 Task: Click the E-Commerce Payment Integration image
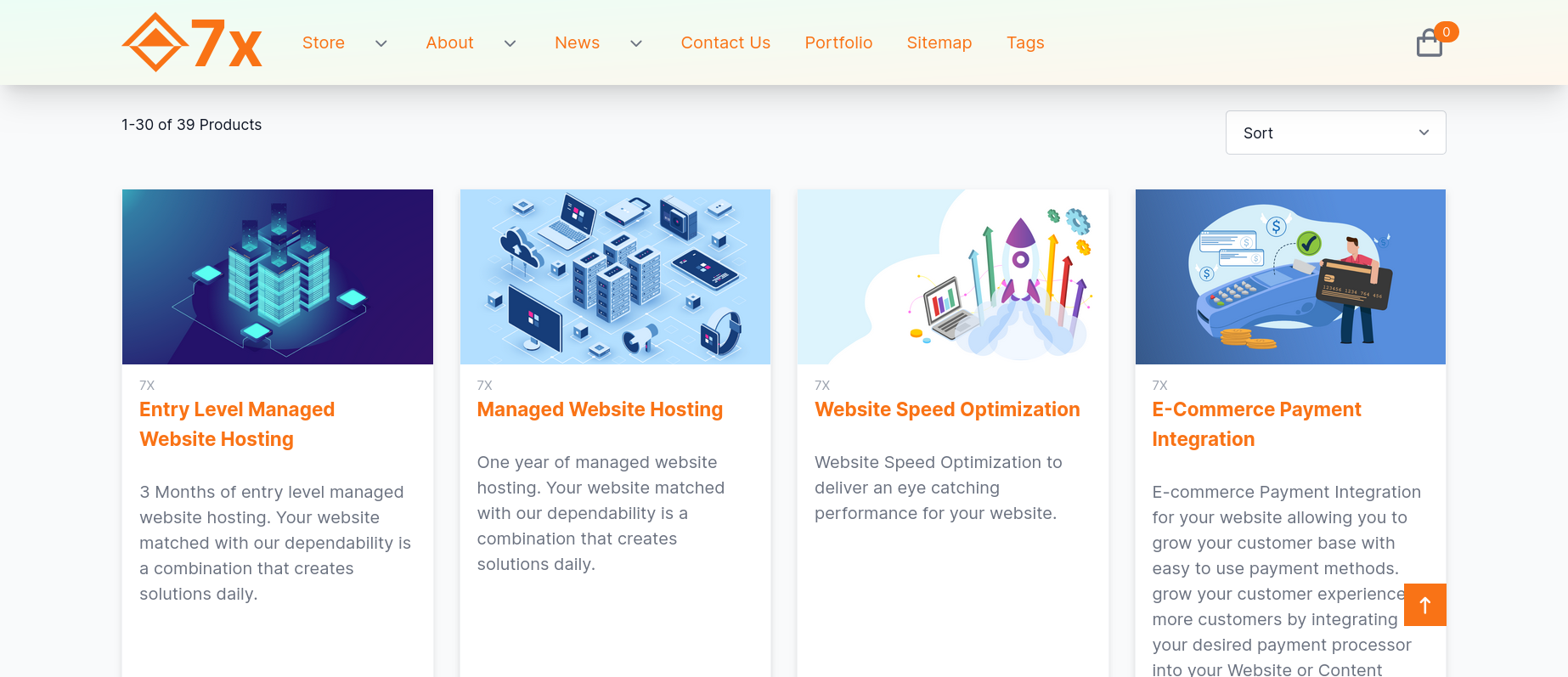1290,277
